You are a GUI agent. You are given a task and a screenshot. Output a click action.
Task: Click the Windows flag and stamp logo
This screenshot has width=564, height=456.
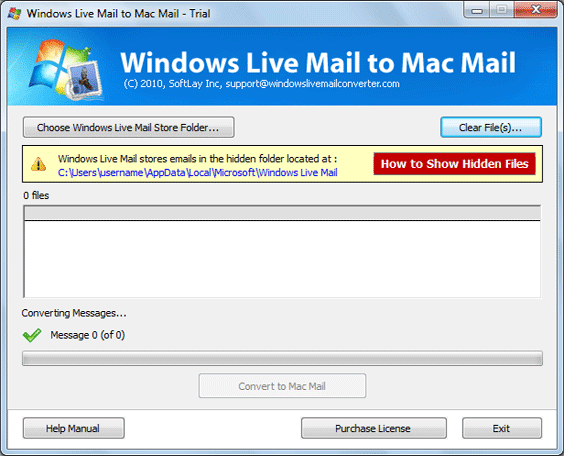click(65, 70)
